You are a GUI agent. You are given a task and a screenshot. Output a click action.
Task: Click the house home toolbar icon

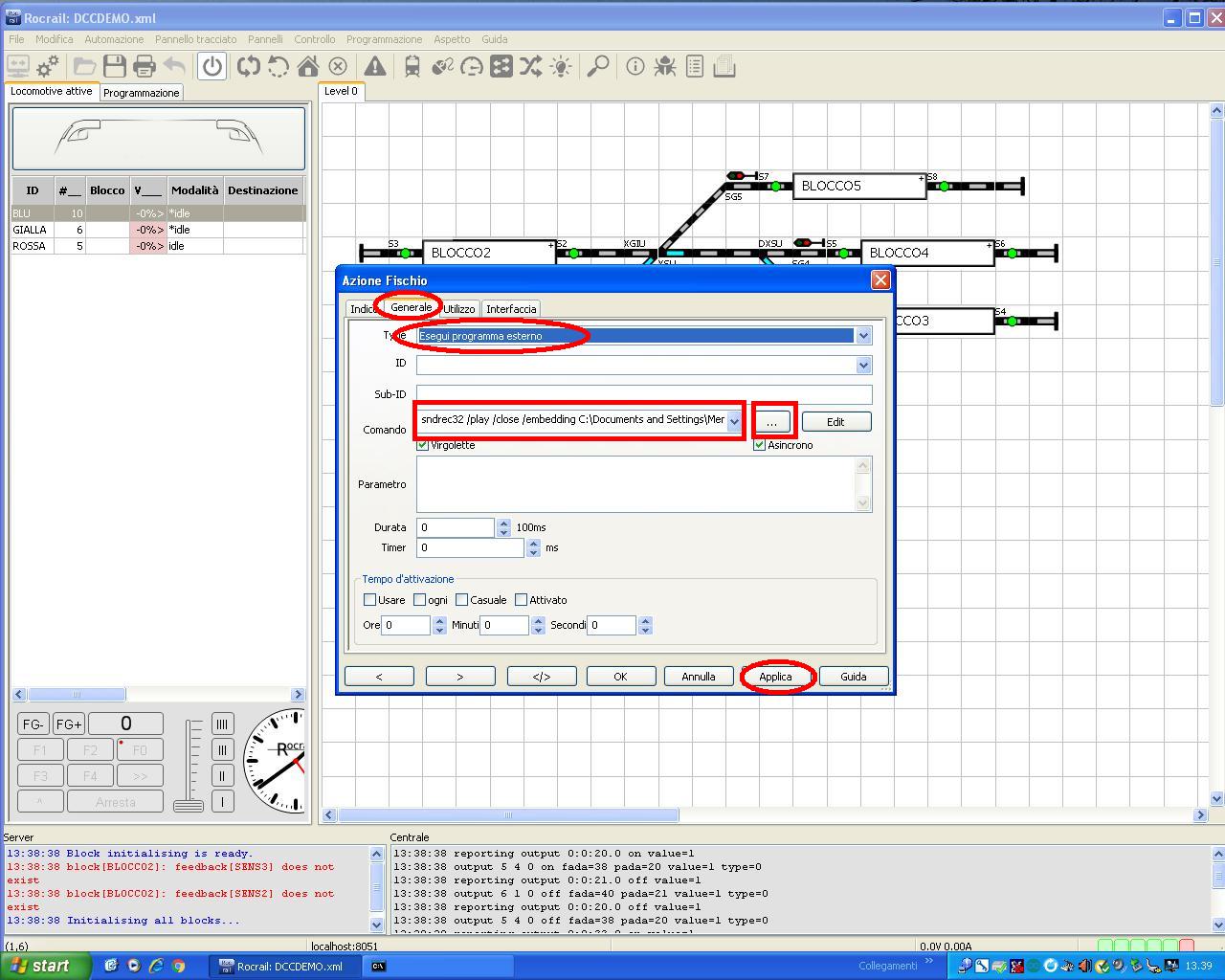coord(308,66)
